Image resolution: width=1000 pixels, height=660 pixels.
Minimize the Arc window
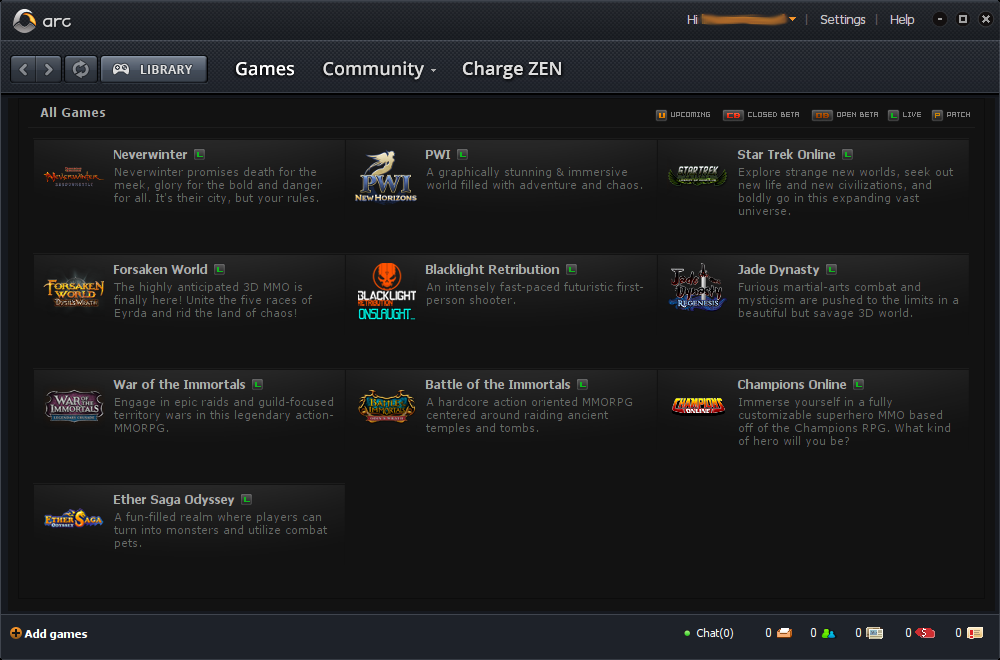(x=939, y=19)
